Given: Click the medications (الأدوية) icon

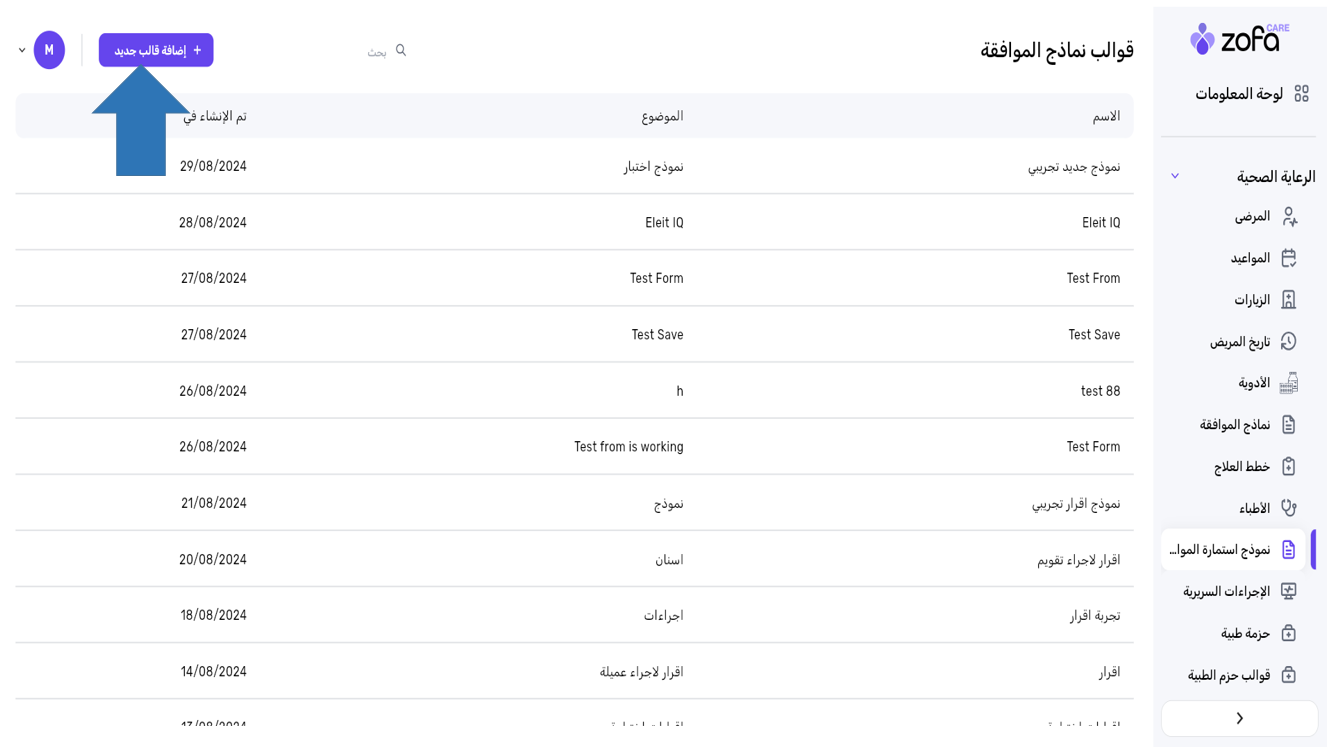Looking at the screenshot, I should 1289,383.
